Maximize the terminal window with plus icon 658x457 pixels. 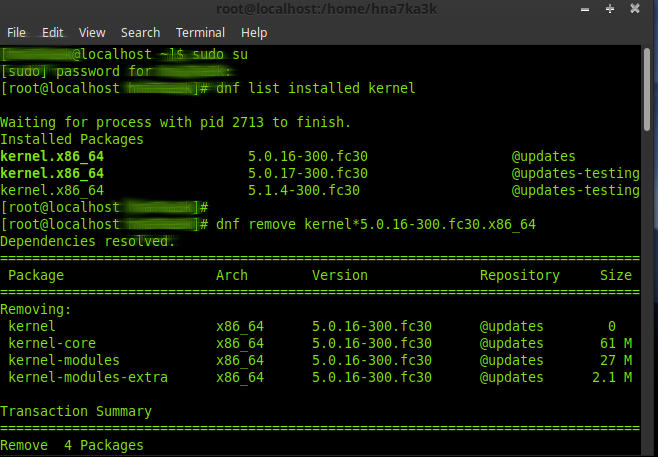click(x=610, y=9)
